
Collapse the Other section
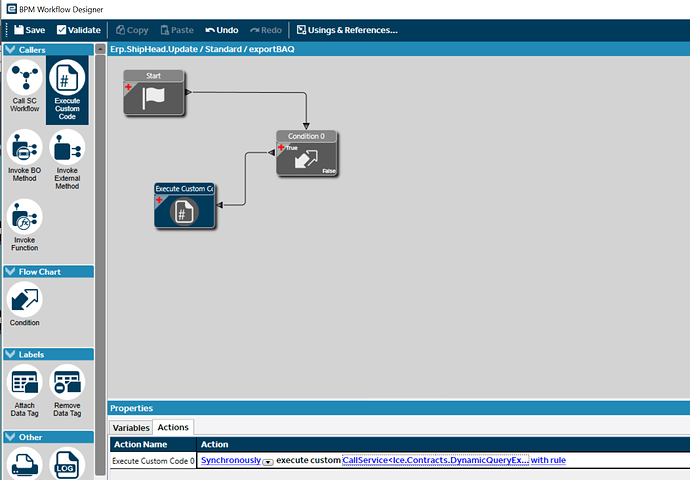(10, 437)
